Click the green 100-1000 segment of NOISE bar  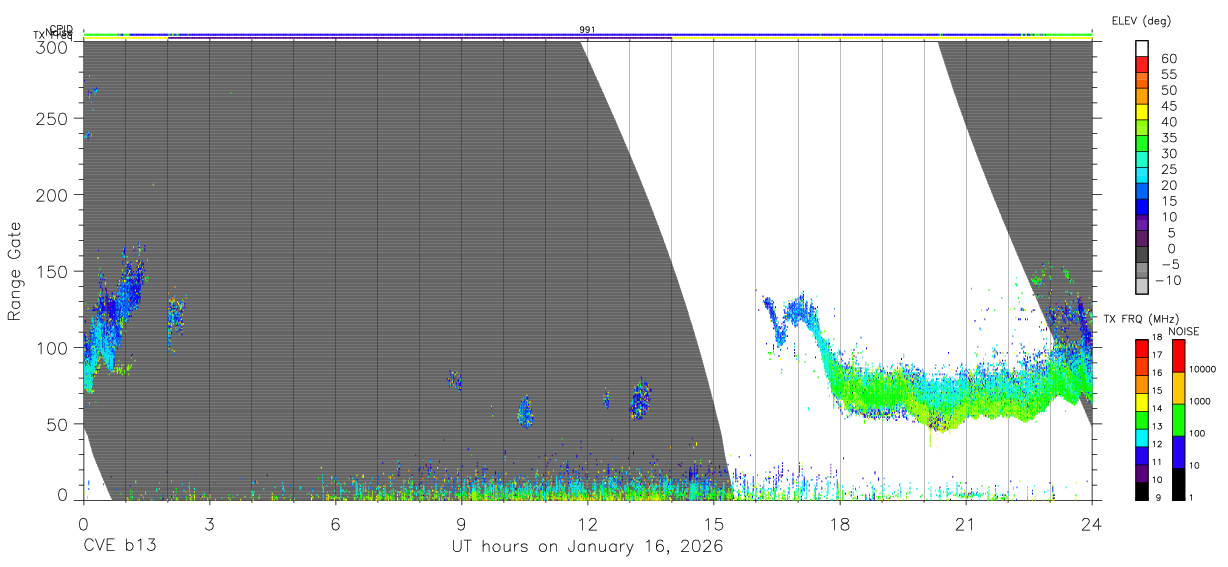pos(1178,420)
